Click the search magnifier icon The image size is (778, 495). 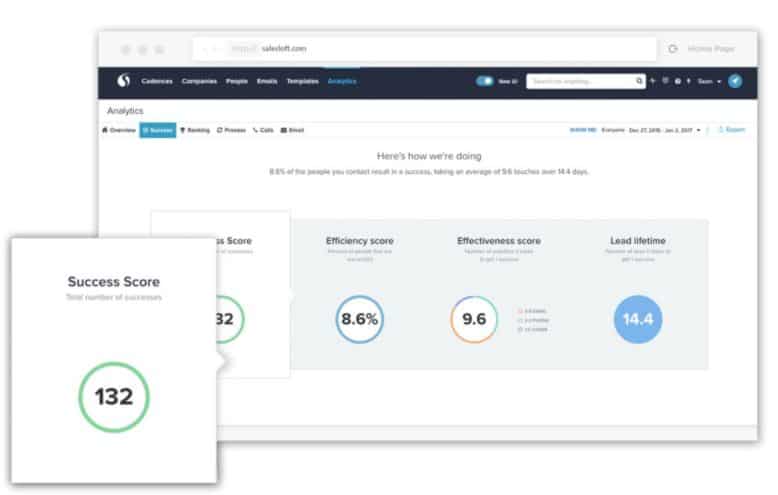[640, 81]
